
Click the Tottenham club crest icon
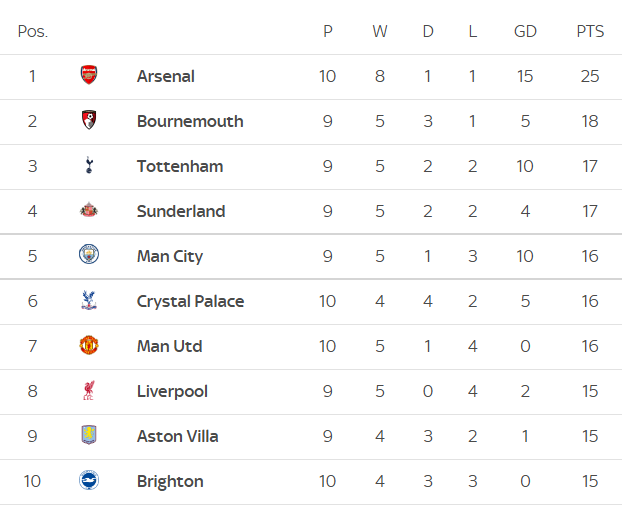pos(89,166)
